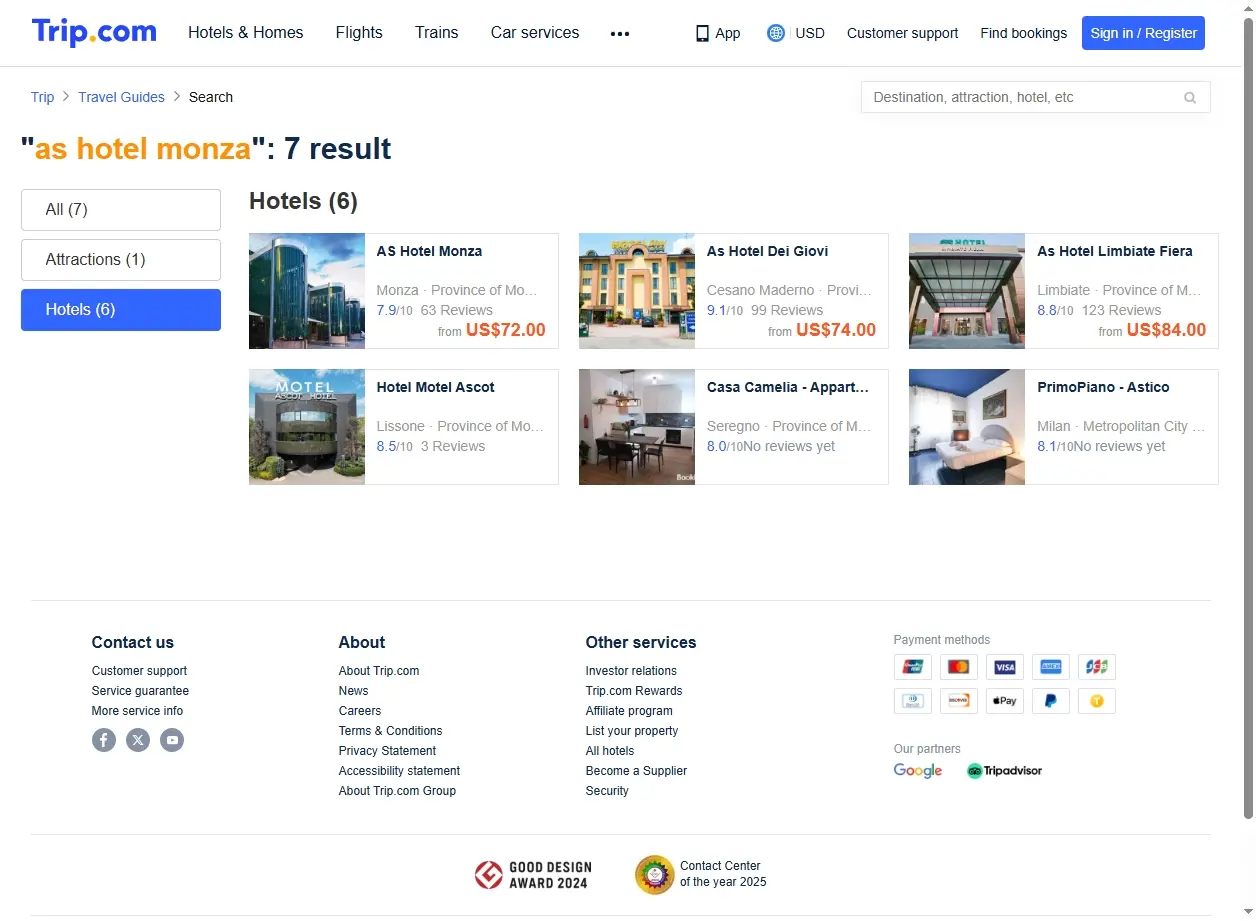The image size is (1256, 921).
Task: Click the Mastercard payment icon
Action: 959,667
